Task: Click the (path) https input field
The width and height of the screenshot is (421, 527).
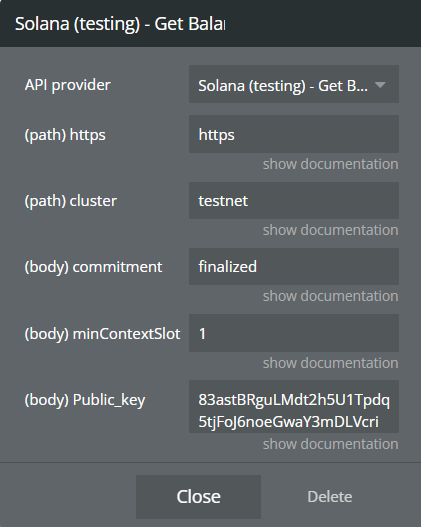Action: click(x=294, y=134)
